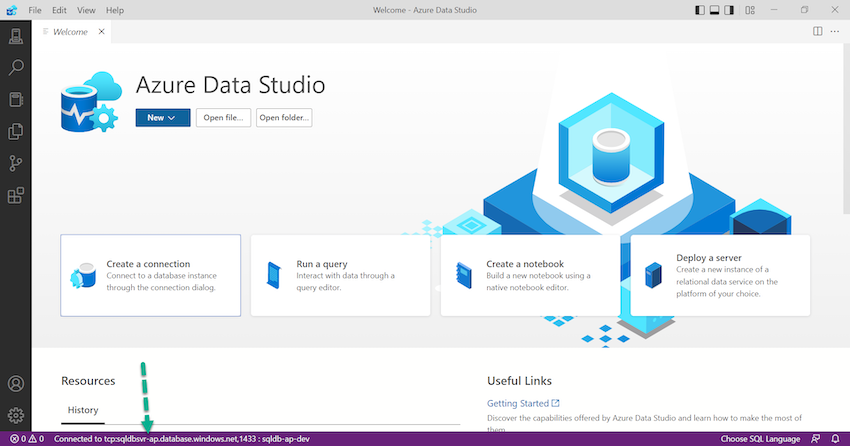Open the Search view in activity bar
This screenshot has width=850, height=446.
click(x=16, y=68)
